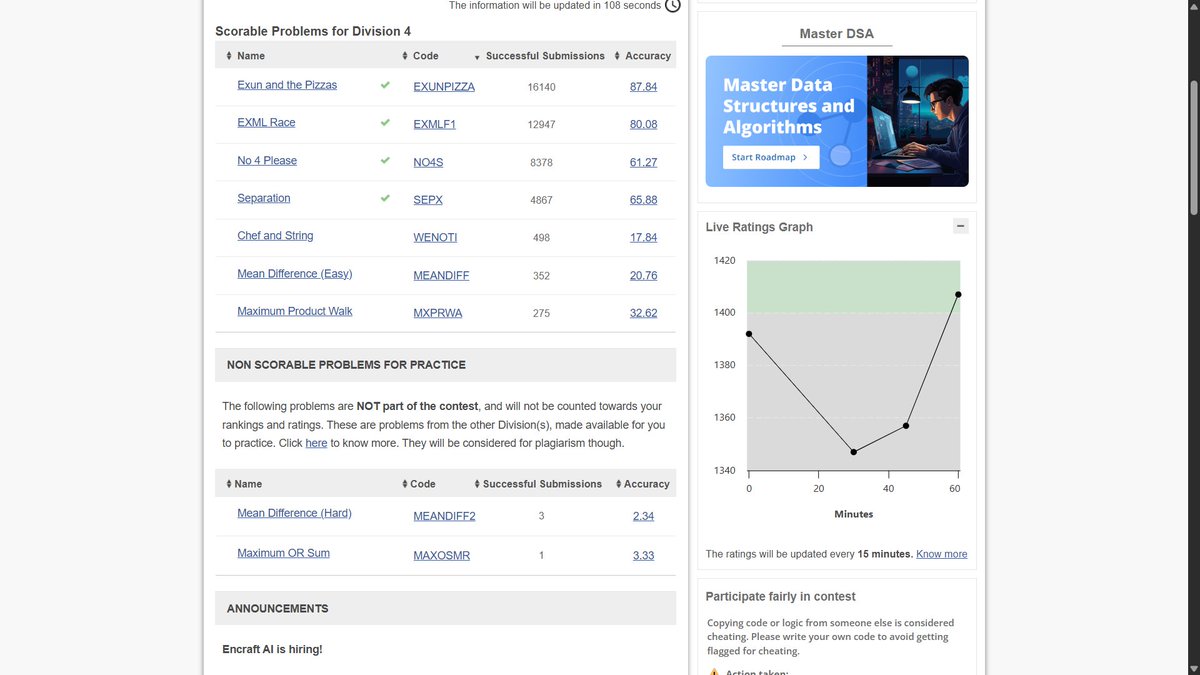Click green checkmark next to Exun and the Pizzas
The width and height of the screenshot is (1200, 675).
(x=385, y=85)
